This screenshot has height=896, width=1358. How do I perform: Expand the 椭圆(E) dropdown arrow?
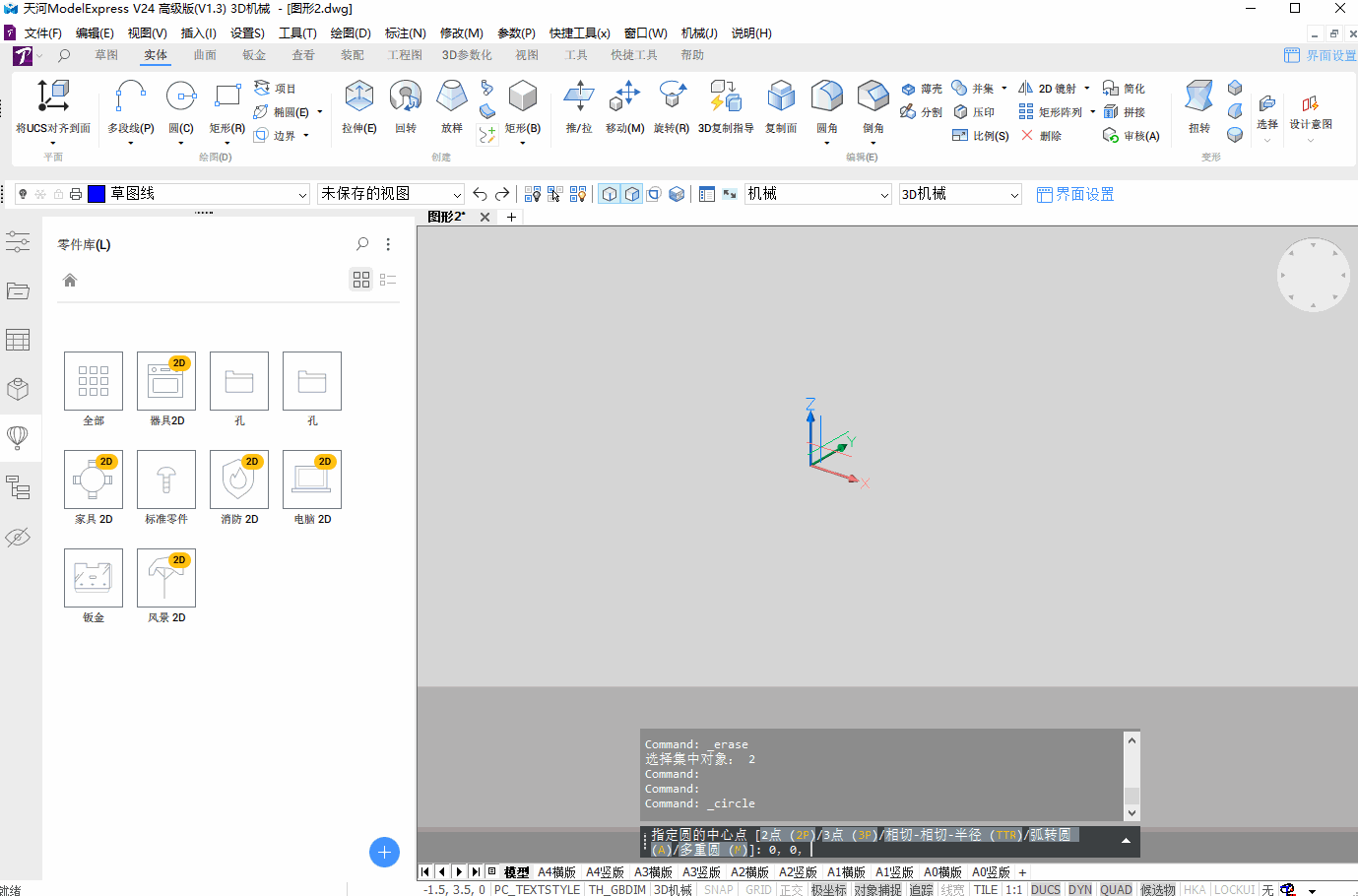pyautogui.click(x=320, y=112)
